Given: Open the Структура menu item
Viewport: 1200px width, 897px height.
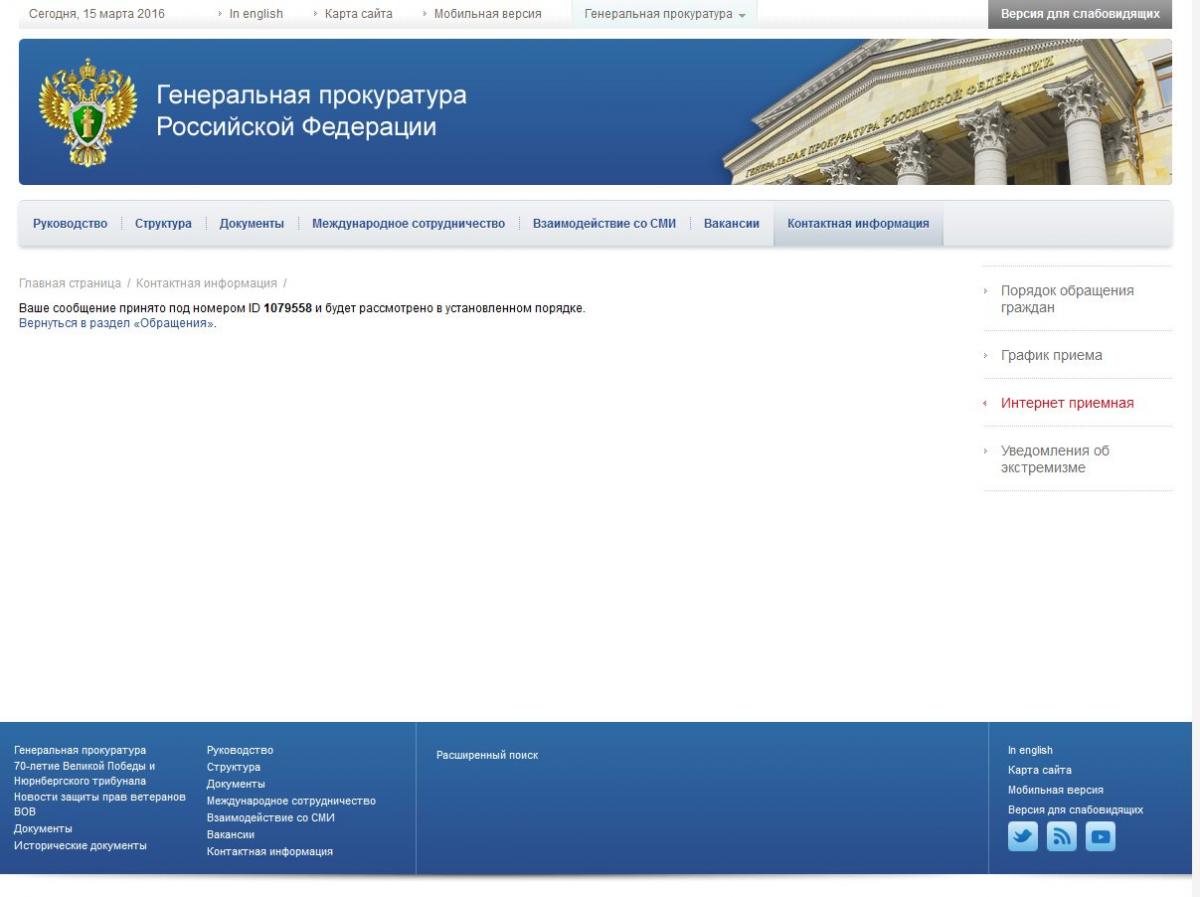Looking at the screenshot, I should [163, 224].
